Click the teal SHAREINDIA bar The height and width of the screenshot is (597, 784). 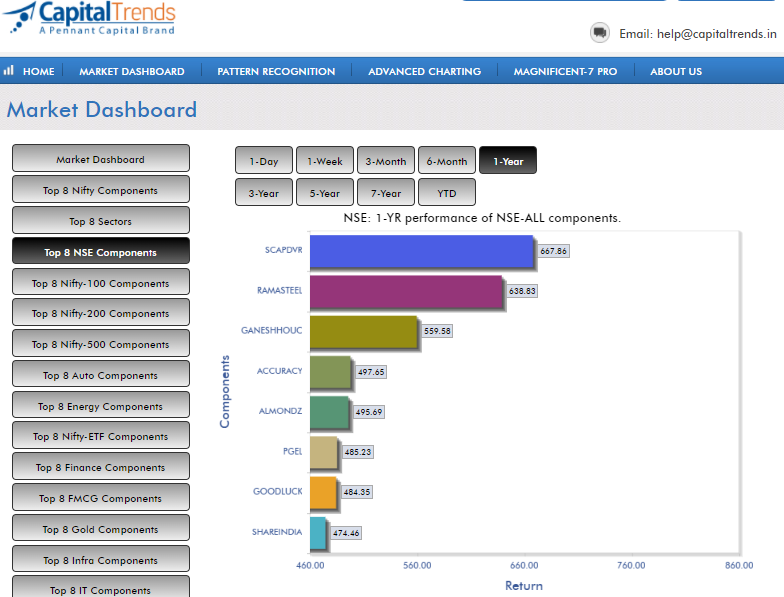click(x=318, y=533)
